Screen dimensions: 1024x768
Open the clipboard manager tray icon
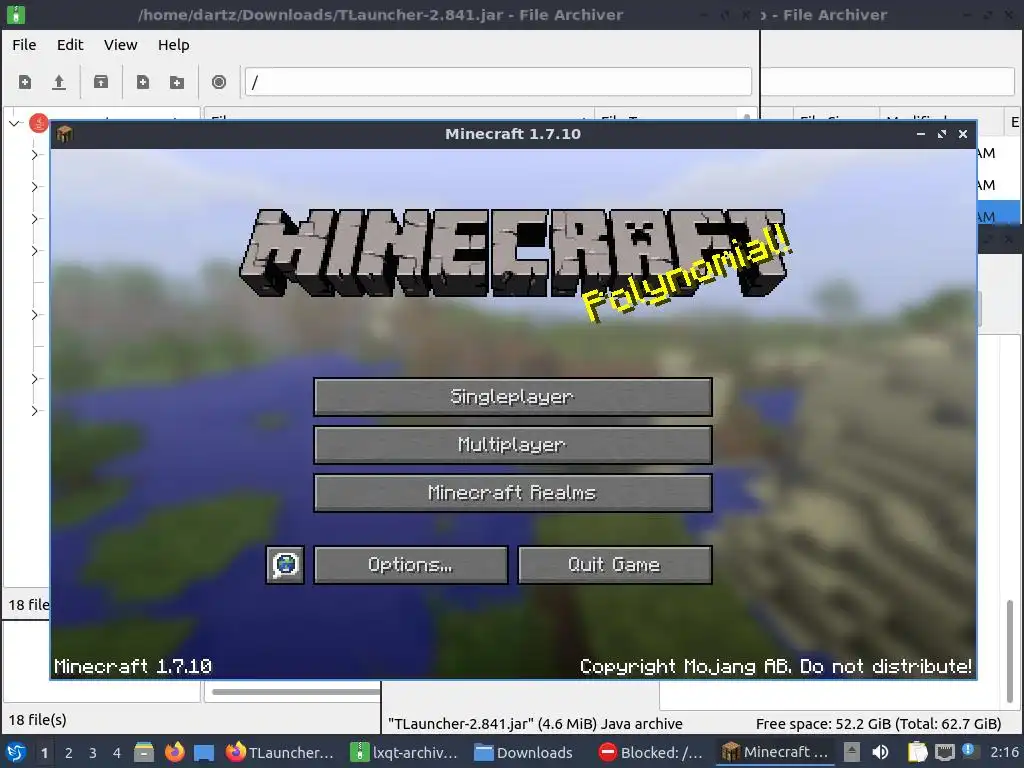coord(917,752)
